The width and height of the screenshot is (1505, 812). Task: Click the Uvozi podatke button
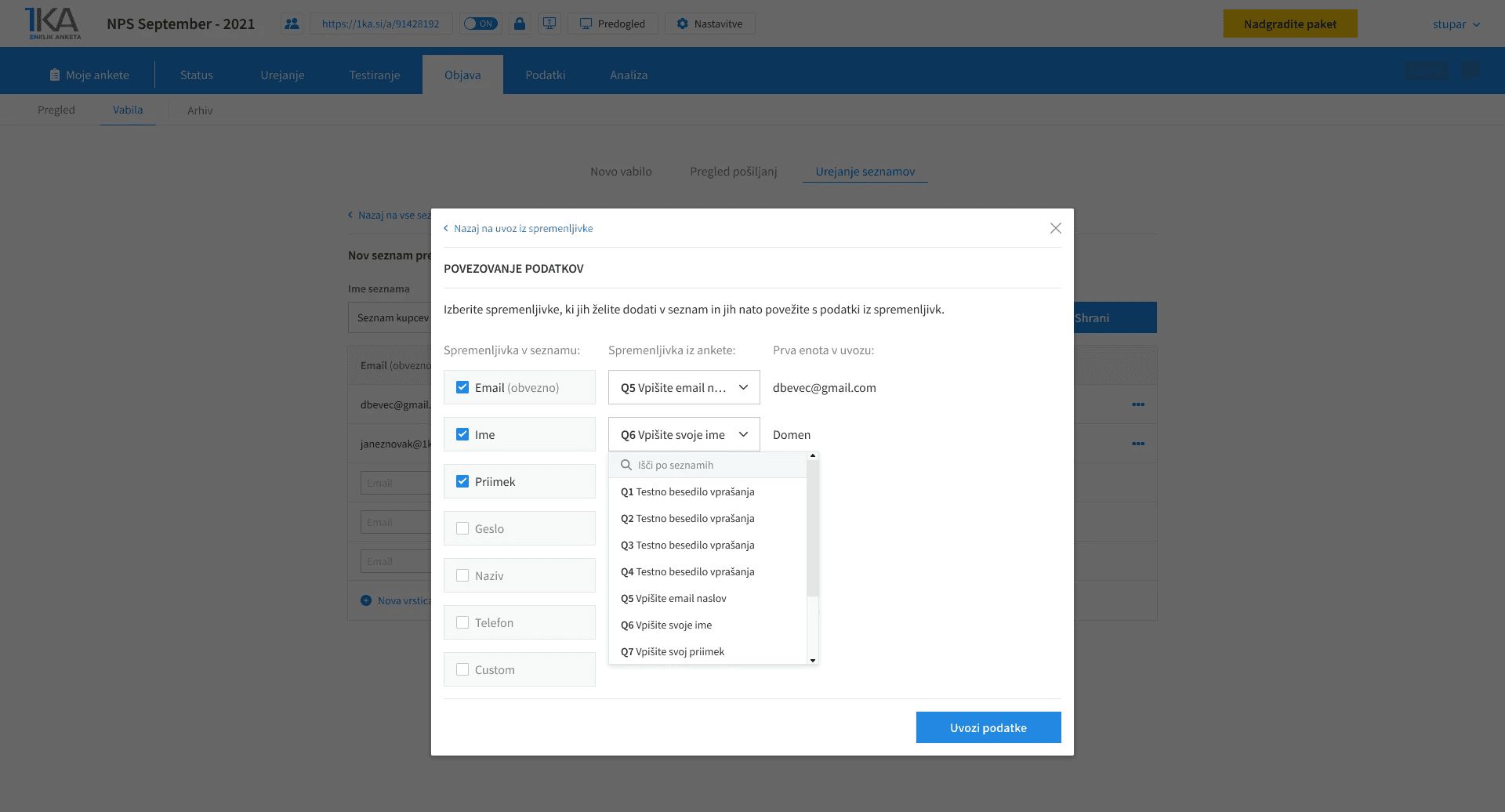[x=988, y=727]
